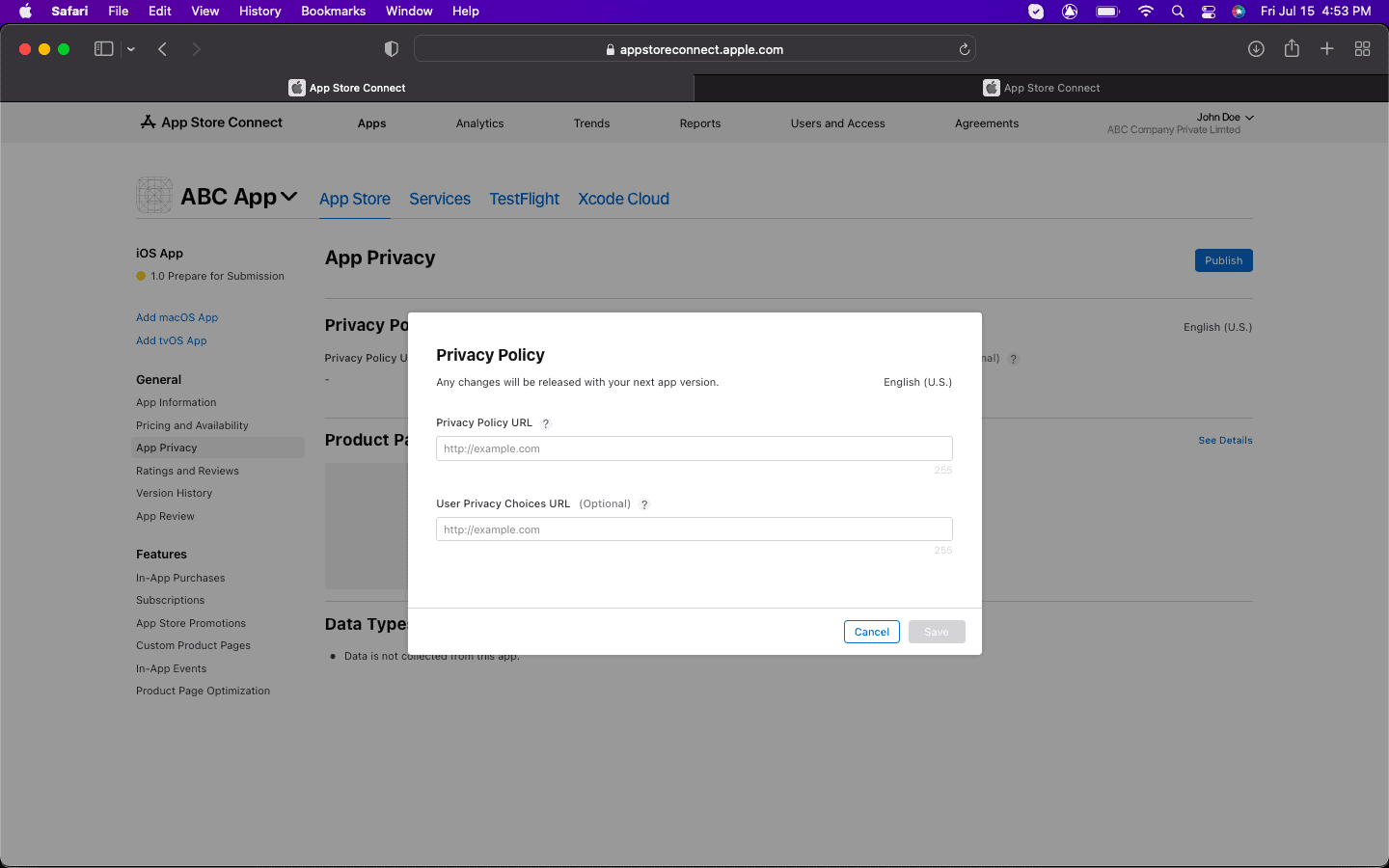Select first App Store Connect tab
Image resolution: width=1389 pixels, height=868 pixels.
click(x=347, y=88)
